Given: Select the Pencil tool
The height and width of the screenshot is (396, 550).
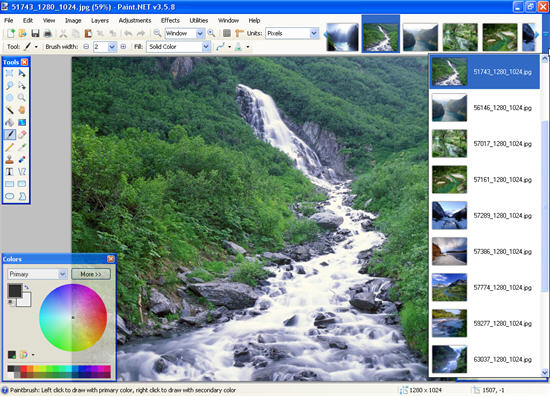Looking at the screenshot, I should point(9,147).
